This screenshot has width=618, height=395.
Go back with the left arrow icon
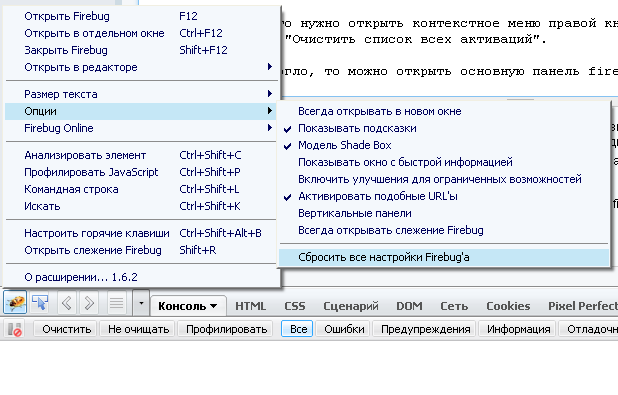67,303
